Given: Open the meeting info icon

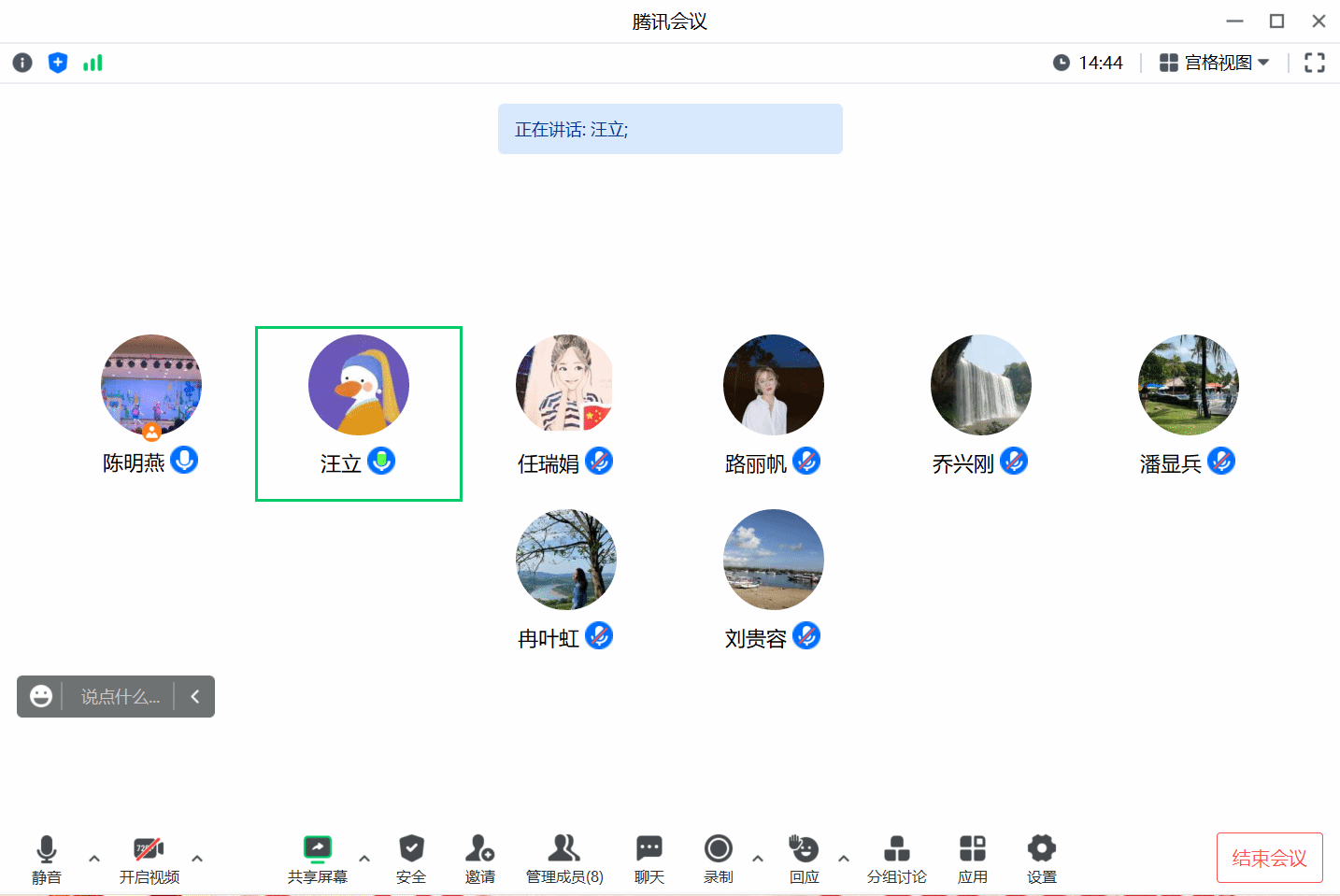Looking at the screenshot, I should [22, 63].
